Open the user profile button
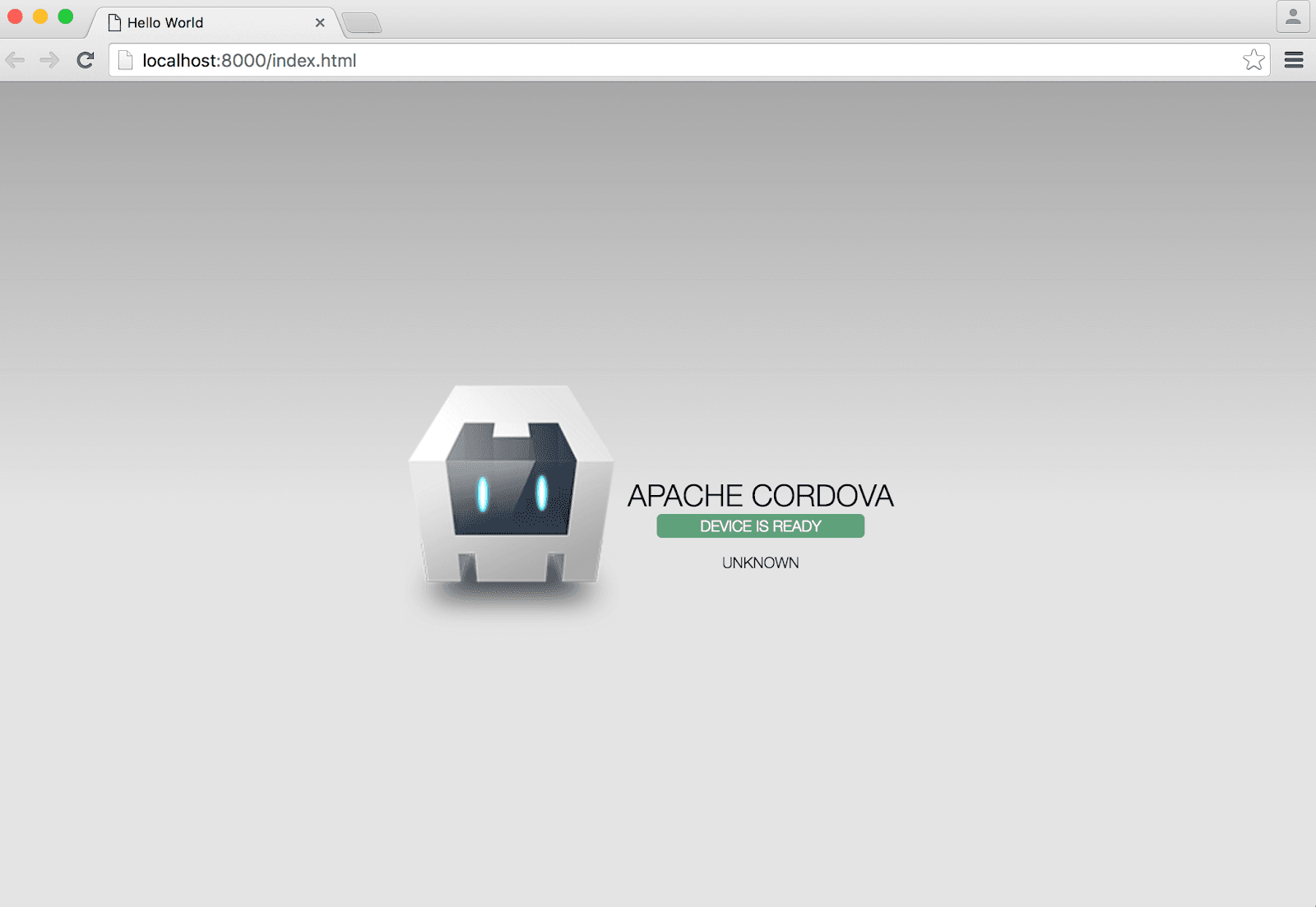The width and height of the screenshot is (1316, 907). pos(1292,16)
